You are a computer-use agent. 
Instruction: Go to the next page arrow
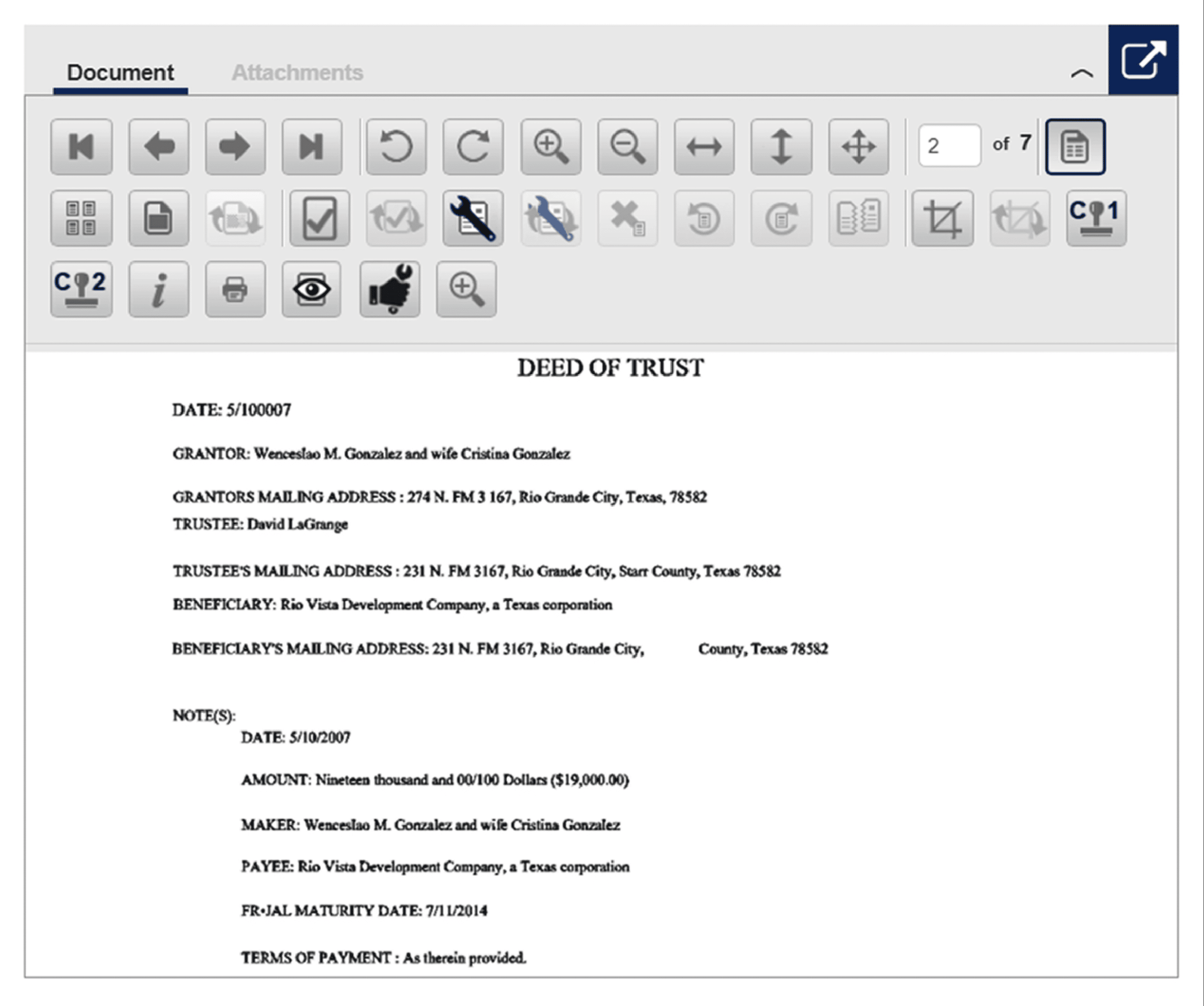(x=235, y=147)
